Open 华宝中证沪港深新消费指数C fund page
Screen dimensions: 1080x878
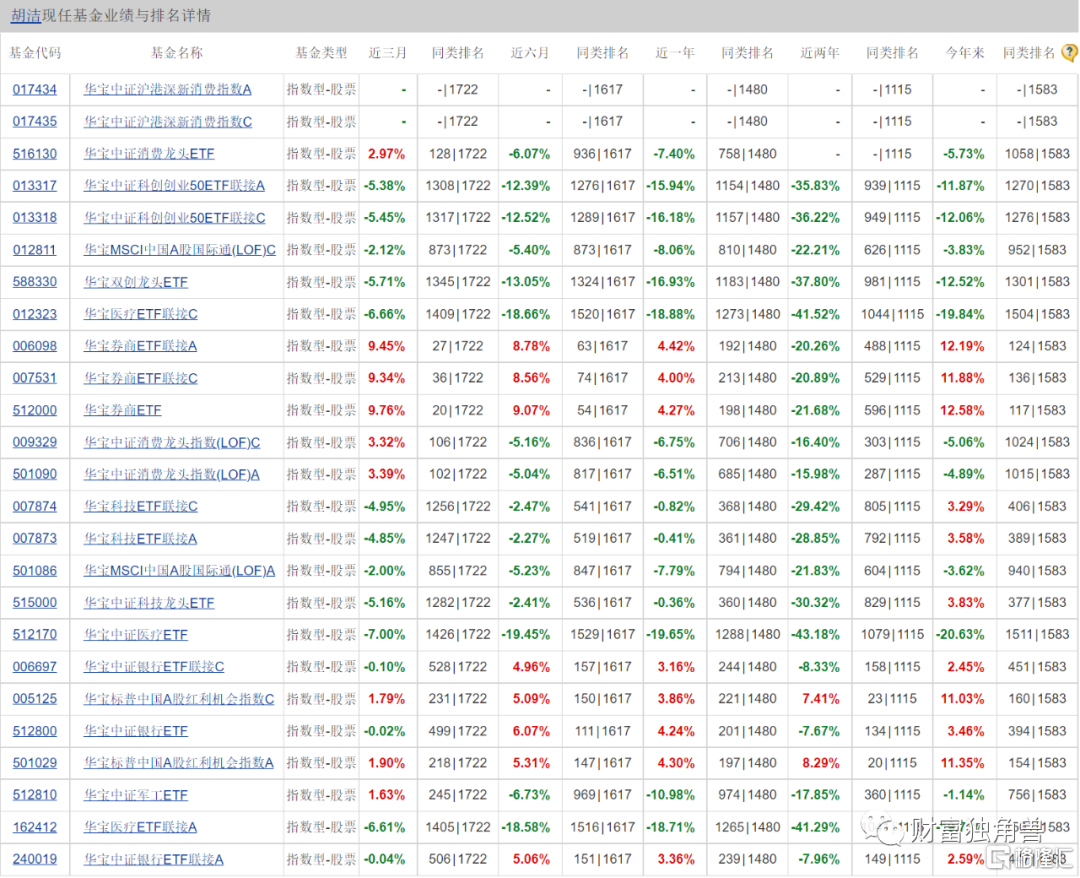(167, 121)
